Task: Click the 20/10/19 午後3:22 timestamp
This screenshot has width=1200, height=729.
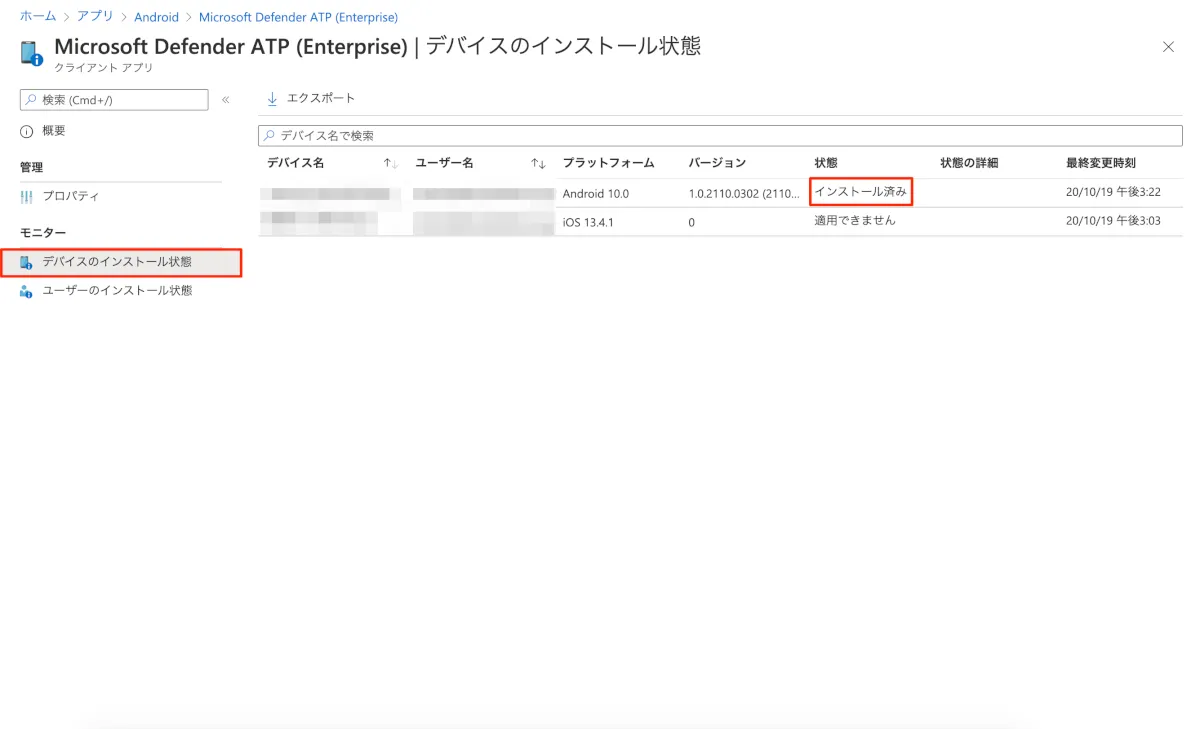Action: (1113, 193)
